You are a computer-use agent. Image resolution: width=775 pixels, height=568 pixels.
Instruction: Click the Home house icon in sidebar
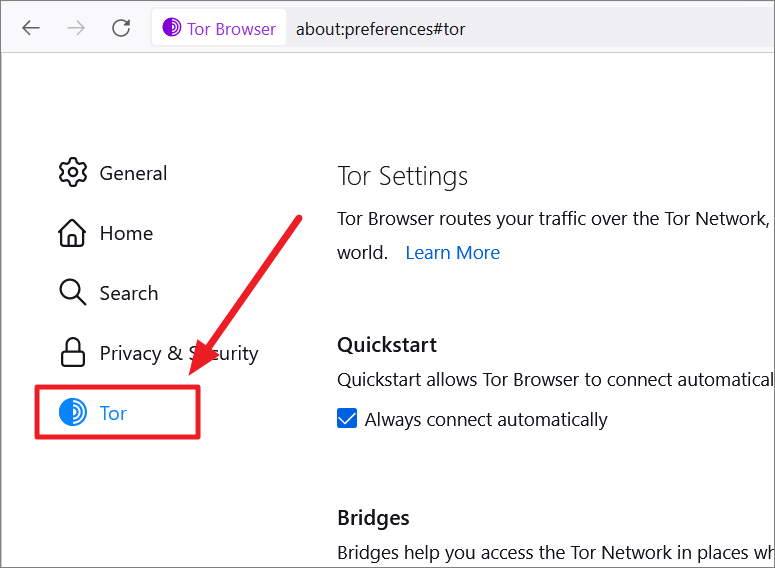[72, 232]
